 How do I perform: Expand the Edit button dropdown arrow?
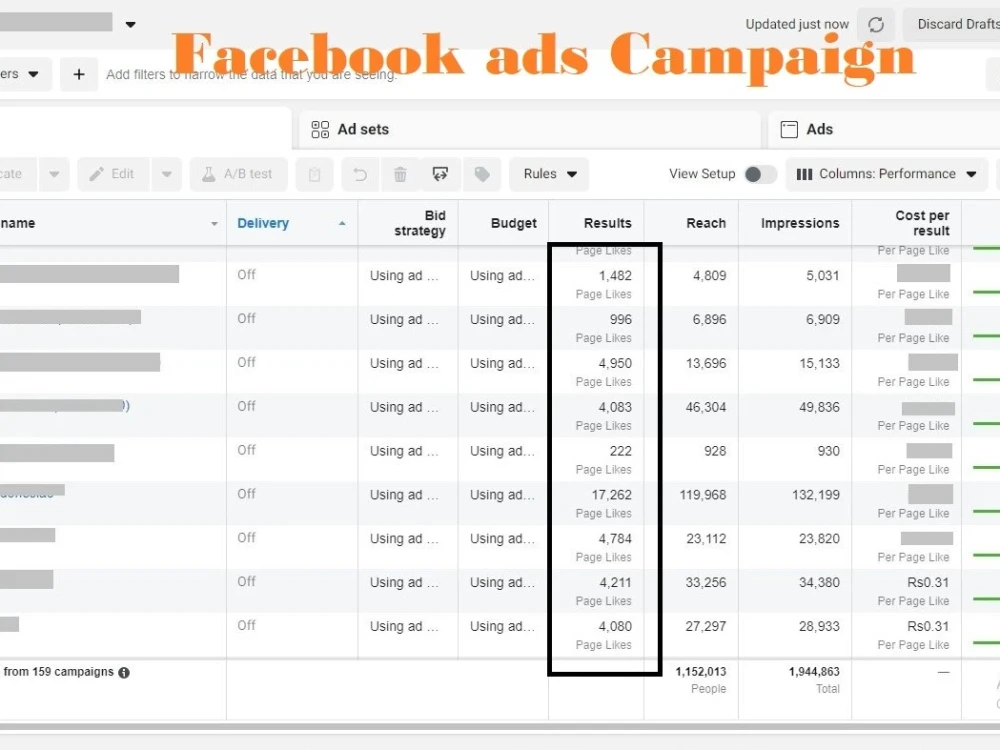coord(166,174)
